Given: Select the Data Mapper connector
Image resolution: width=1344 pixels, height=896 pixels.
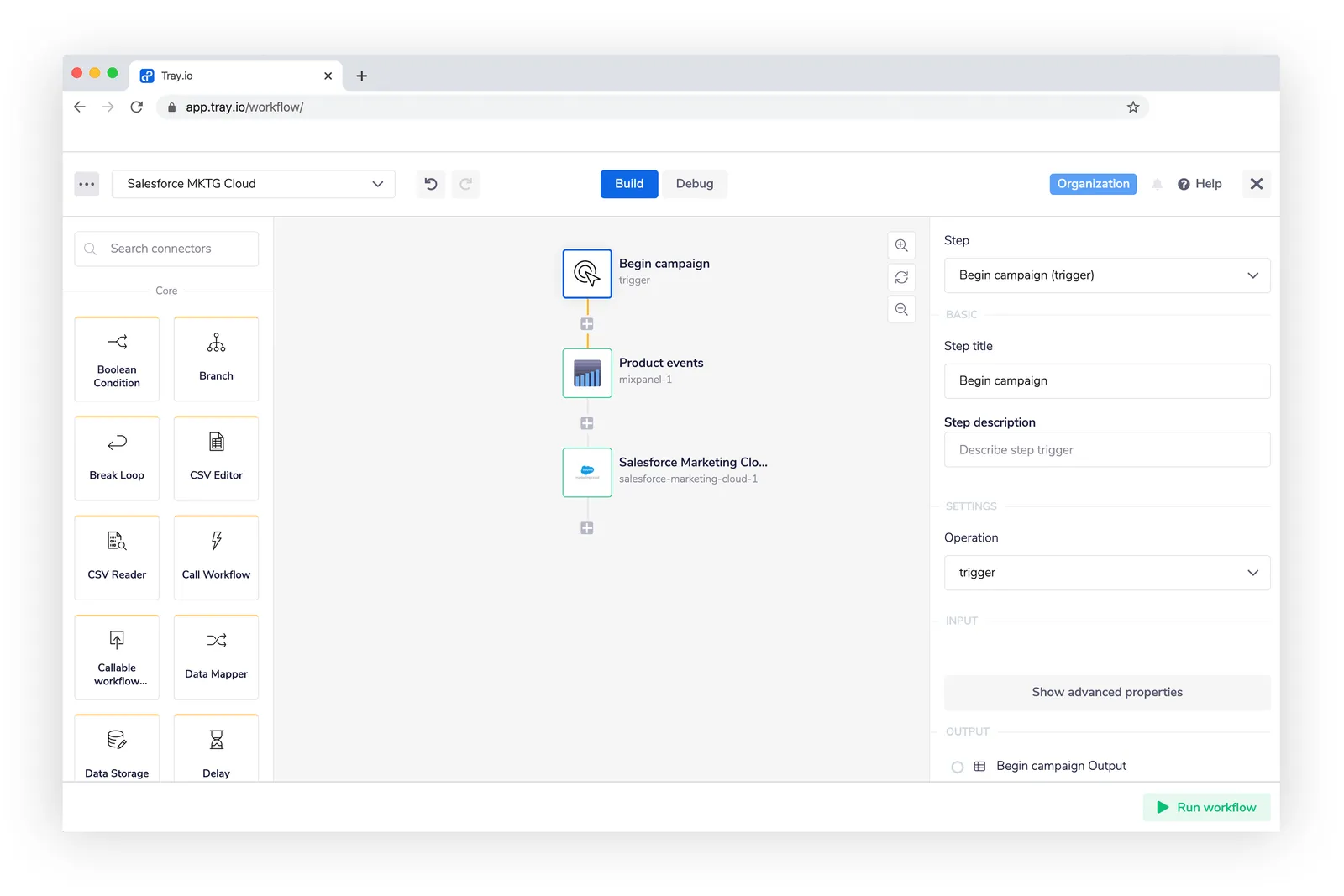Looking at the screenshot, I should (216, 658).
